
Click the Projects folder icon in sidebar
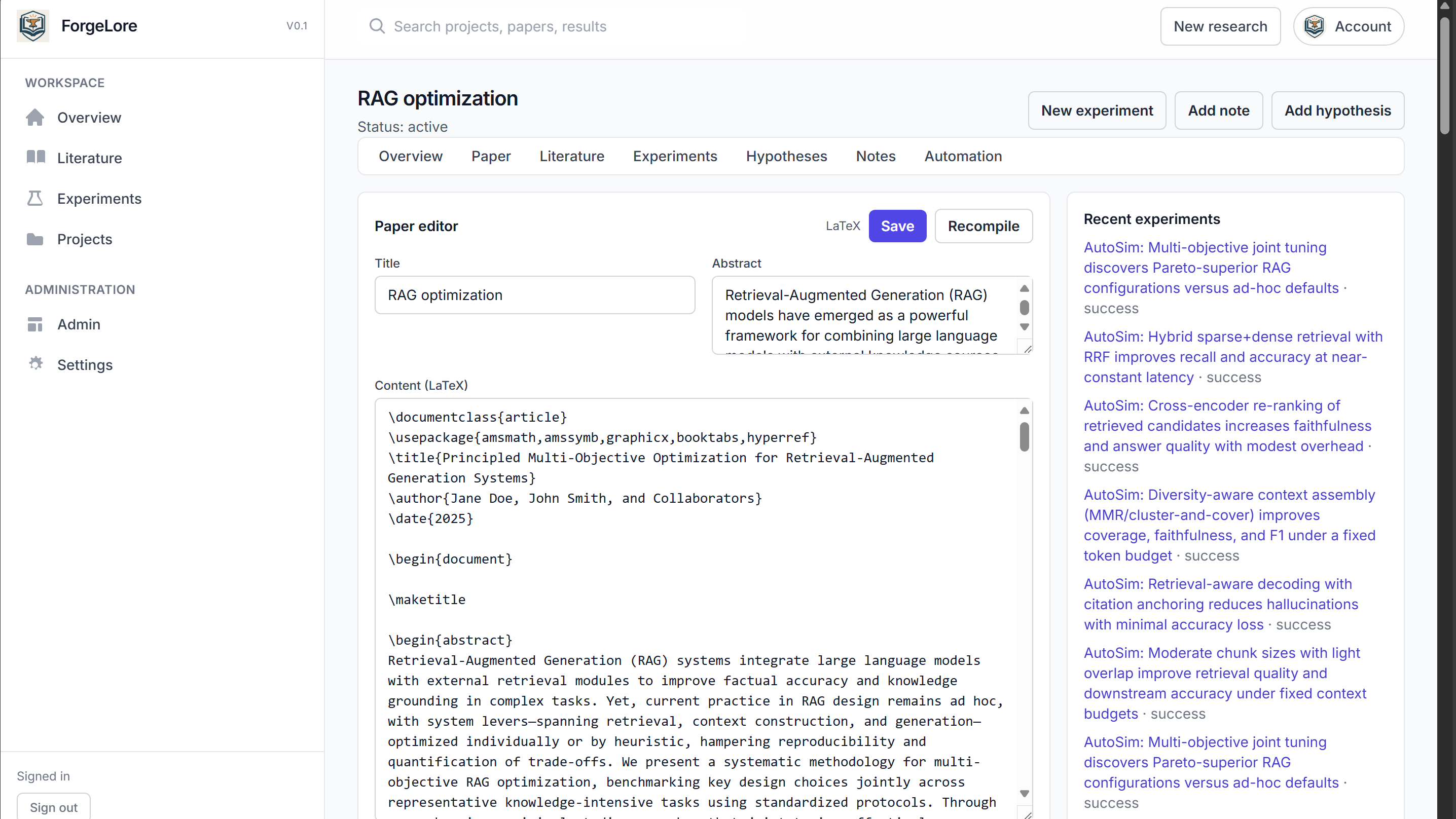(x=35, y=239)
